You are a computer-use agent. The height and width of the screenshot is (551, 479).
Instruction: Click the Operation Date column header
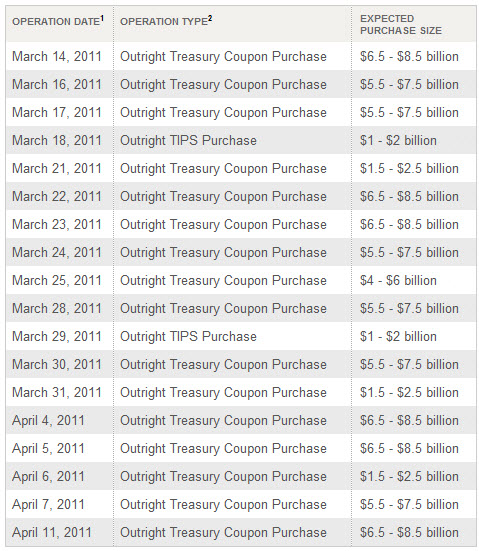[58, 21]
